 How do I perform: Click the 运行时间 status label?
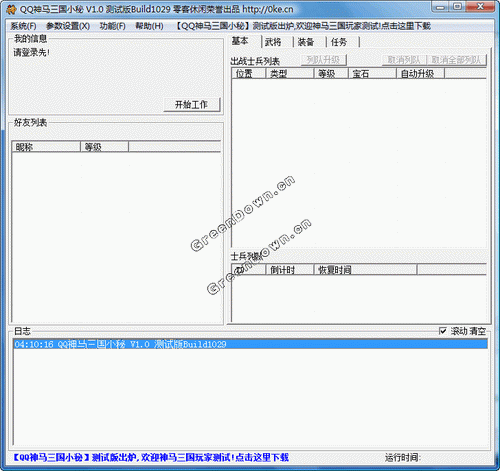[403, 457]
